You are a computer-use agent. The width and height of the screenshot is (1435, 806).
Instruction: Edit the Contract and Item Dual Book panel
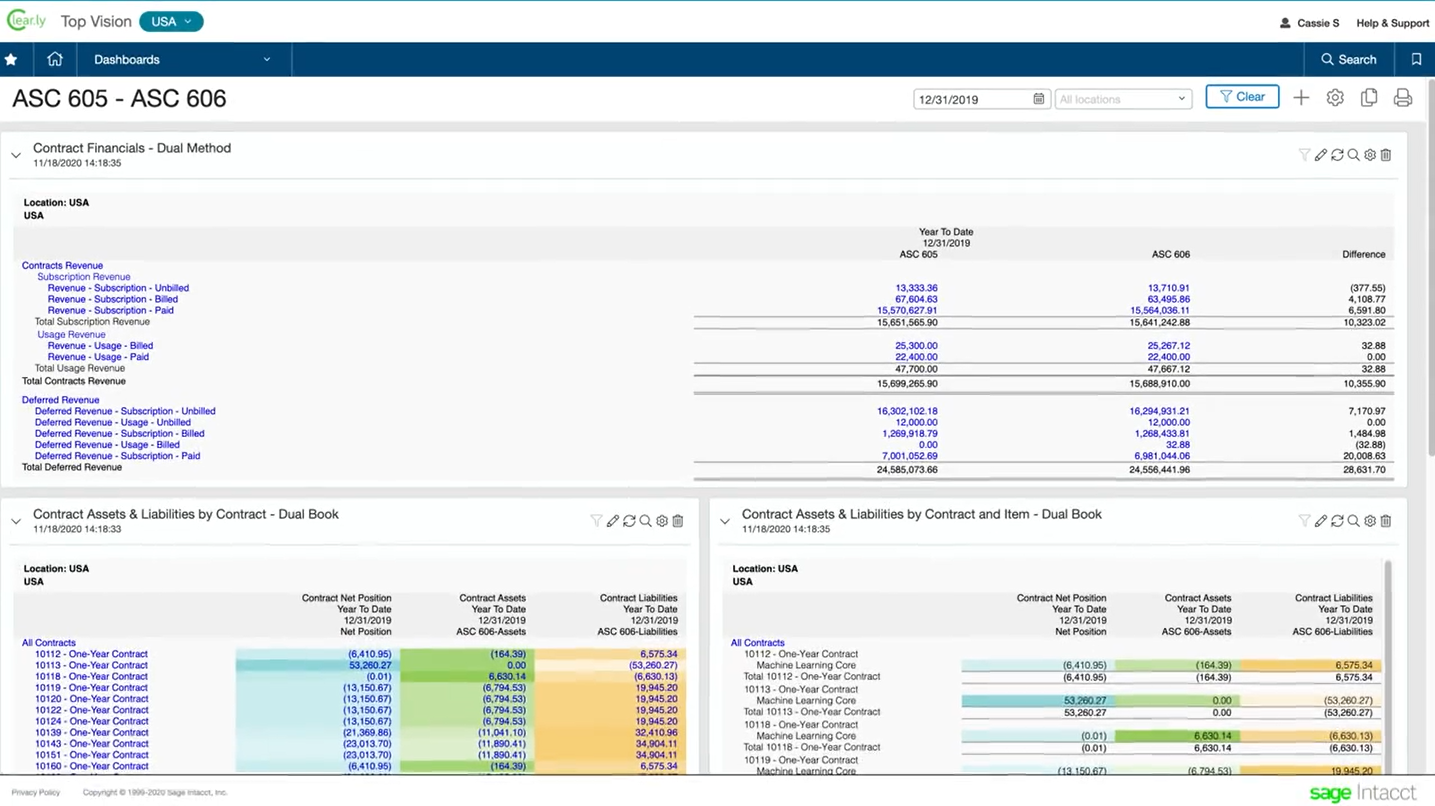(x=1321, y=521)
